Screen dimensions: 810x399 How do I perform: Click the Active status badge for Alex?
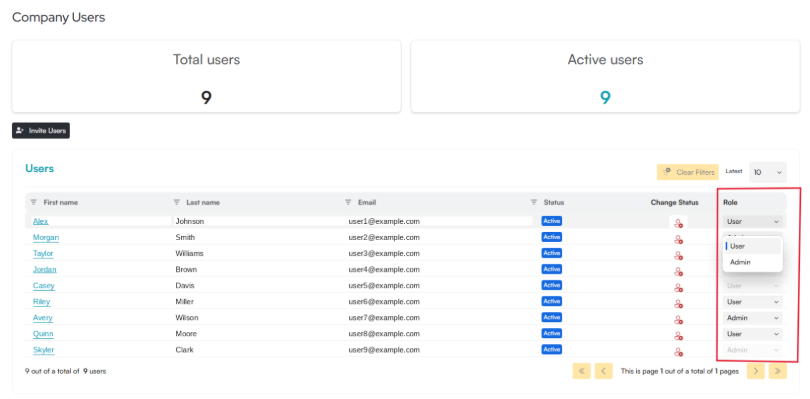(x=551, y=221)
